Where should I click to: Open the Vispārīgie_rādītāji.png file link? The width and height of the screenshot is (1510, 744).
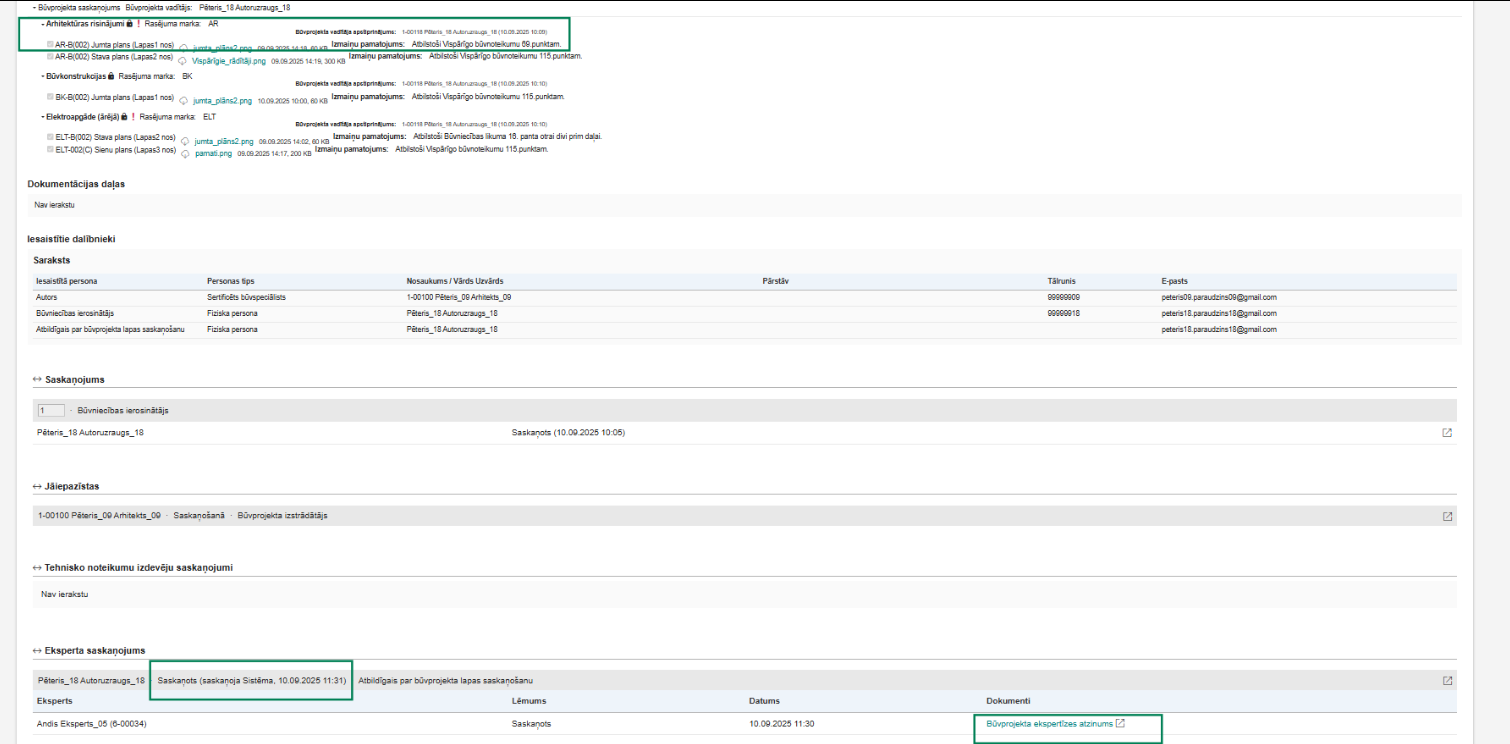[228, 61]
